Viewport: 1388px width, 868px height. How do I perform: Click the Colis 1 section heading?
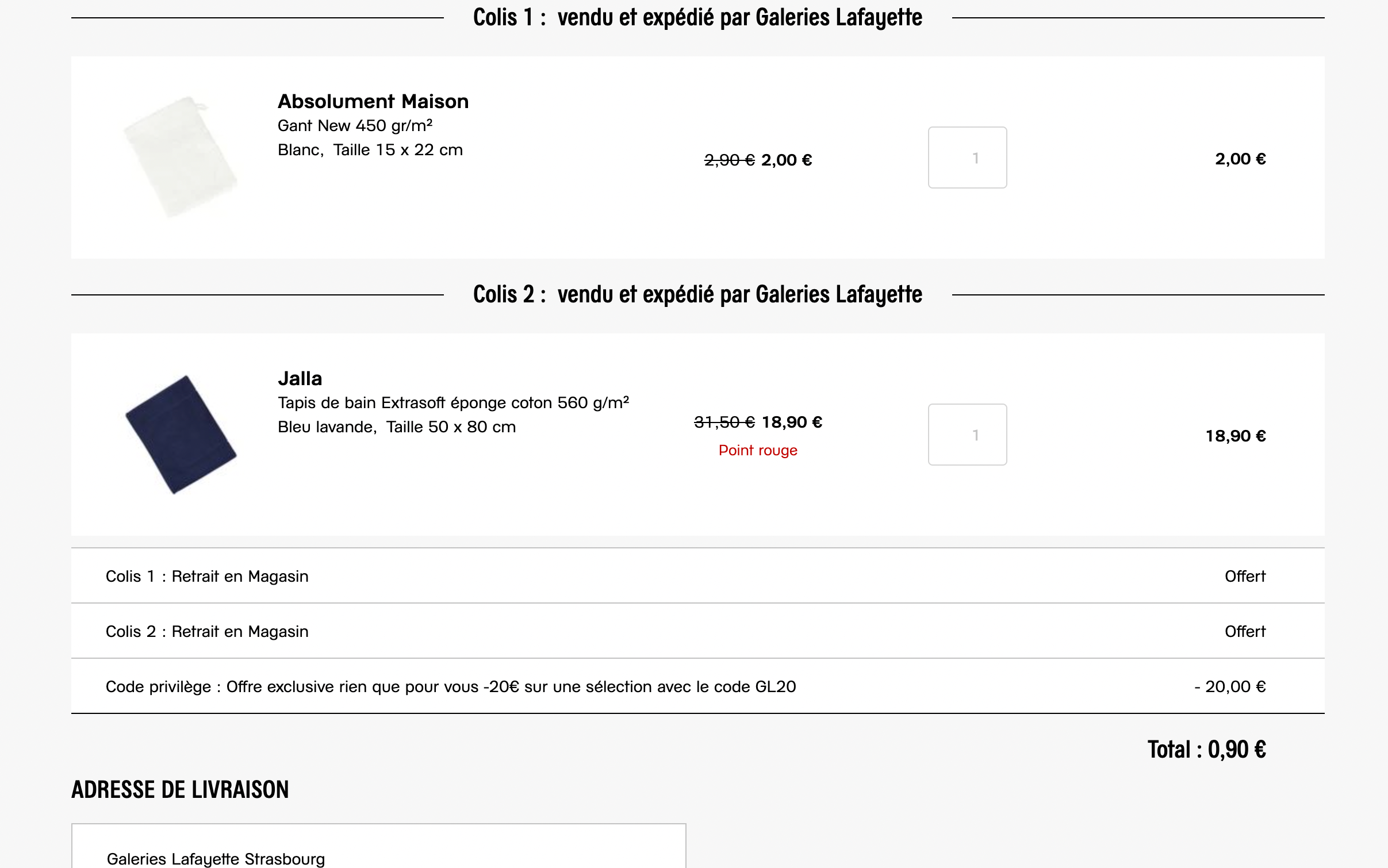(697, 17)
